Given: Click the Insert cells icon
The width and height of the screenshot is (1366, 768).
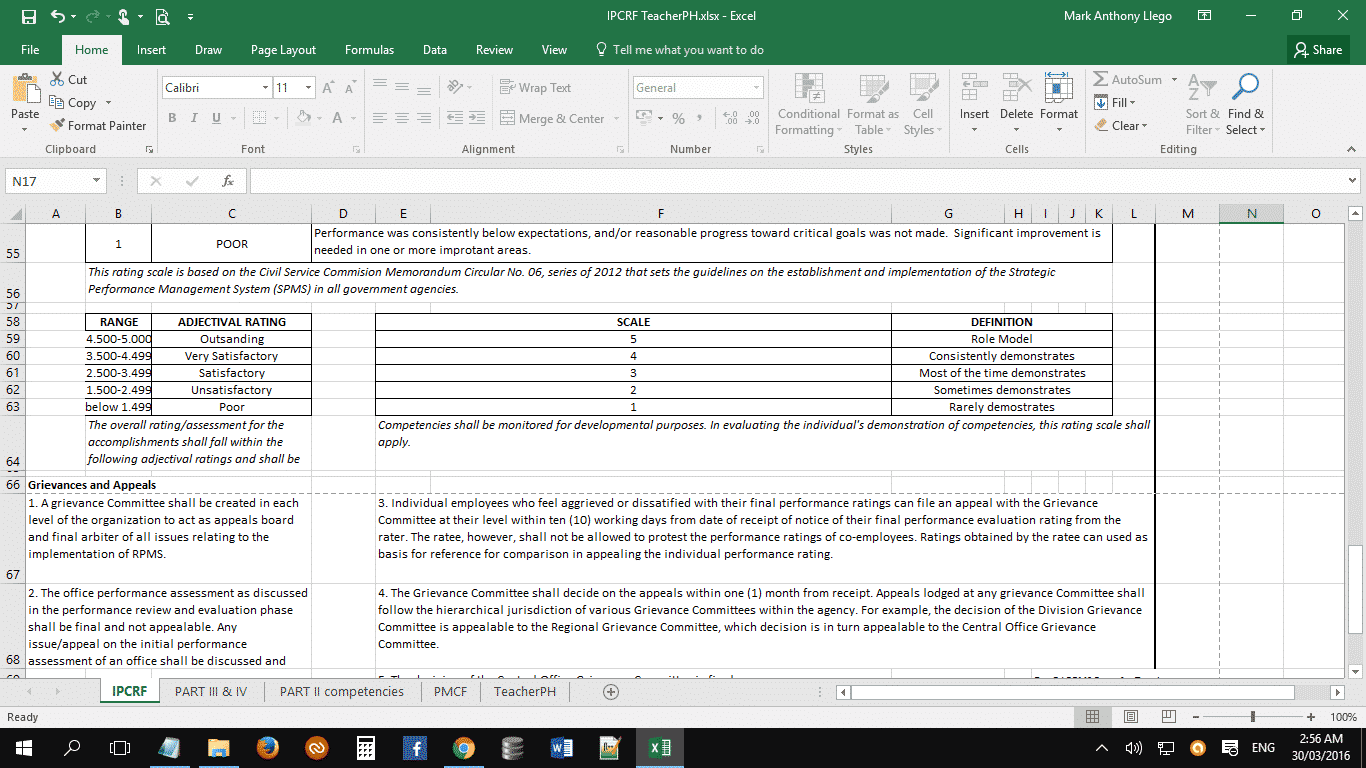Looking at the screenshot, I should tap(974, 88).
